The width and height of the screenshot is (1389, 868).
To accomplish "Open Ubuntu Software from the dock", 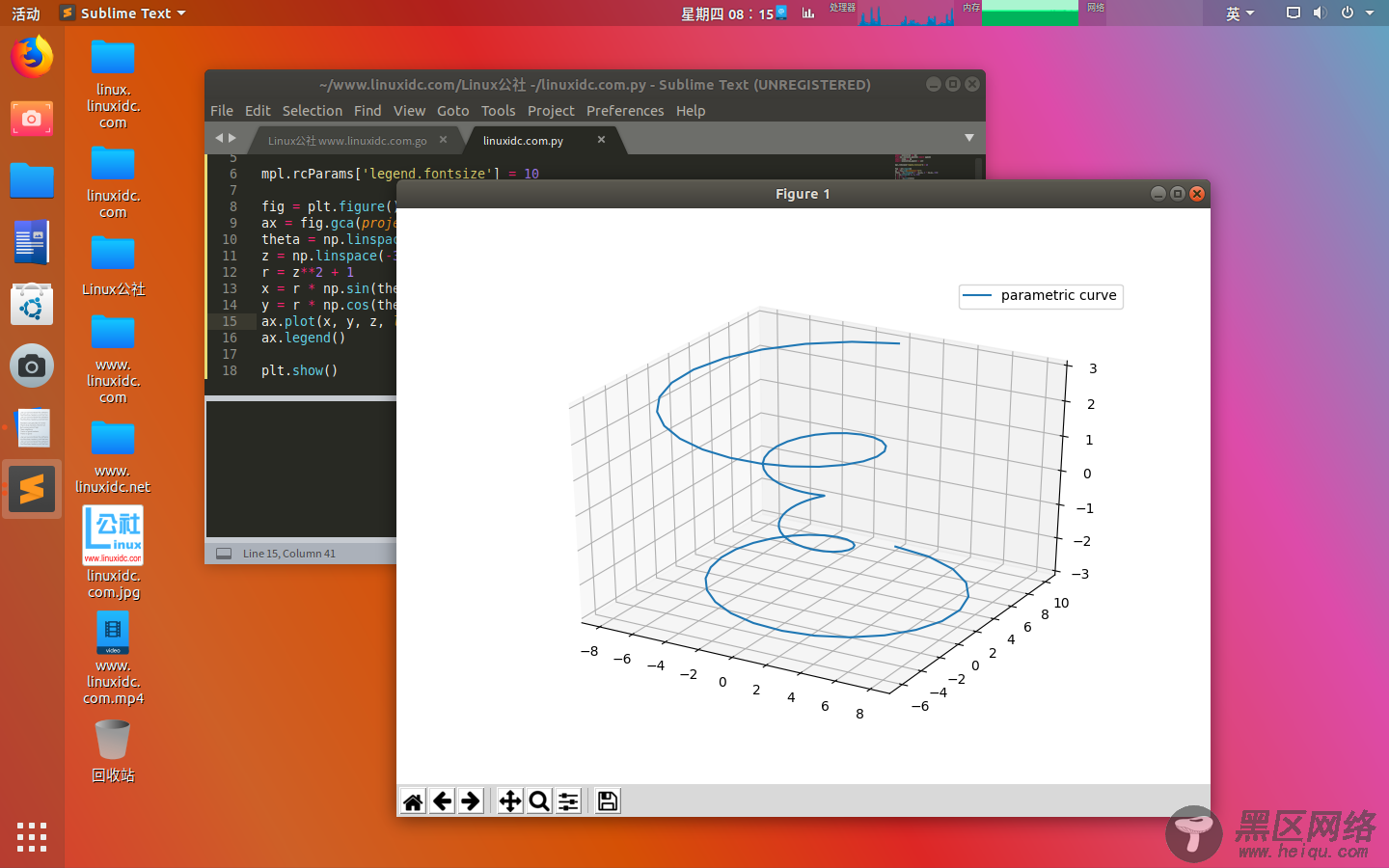I will coord(32,304).
